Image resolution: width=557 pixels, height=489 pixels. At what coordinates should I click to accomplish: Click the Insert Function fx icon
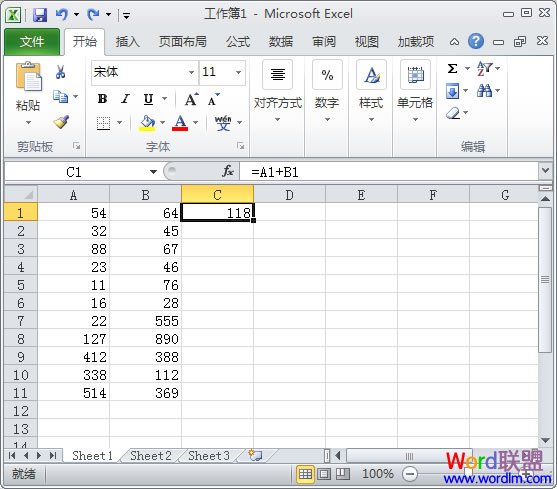click(228, 171)
